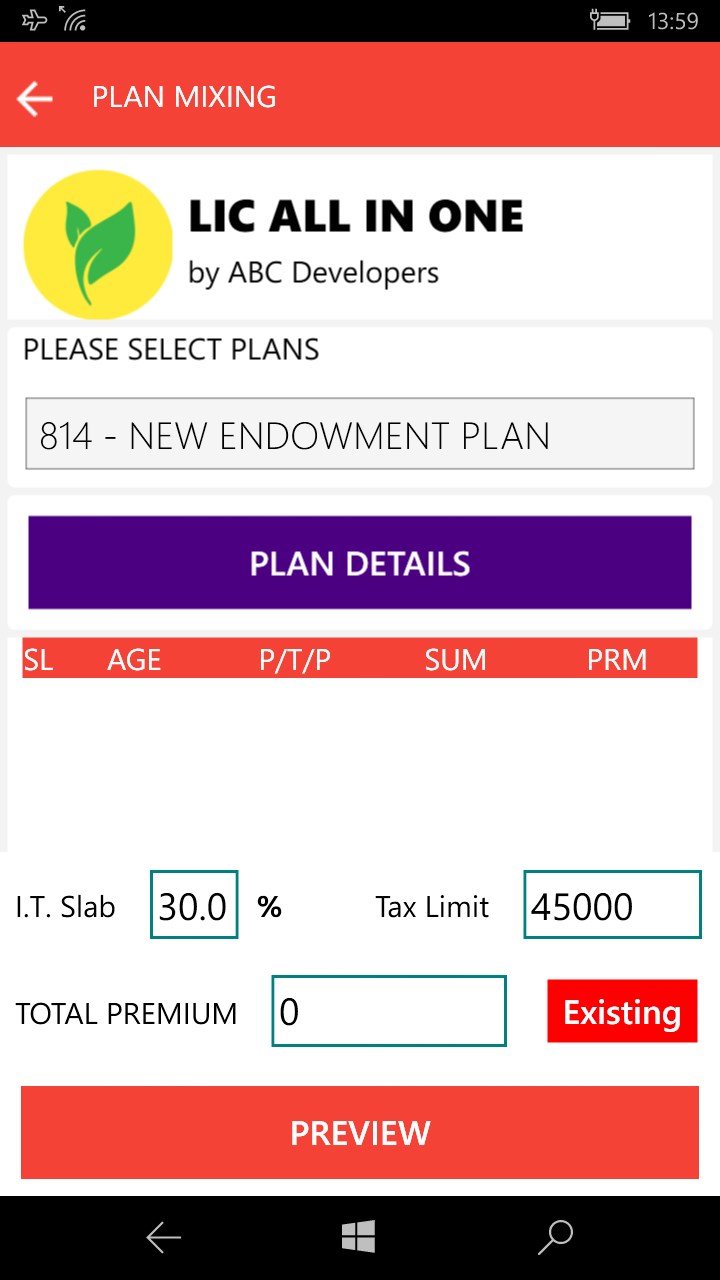The height and width of the screenshot is (1280, 720).
Task: Tap the P/T/P column header
Action: click(x=295, y=660)
